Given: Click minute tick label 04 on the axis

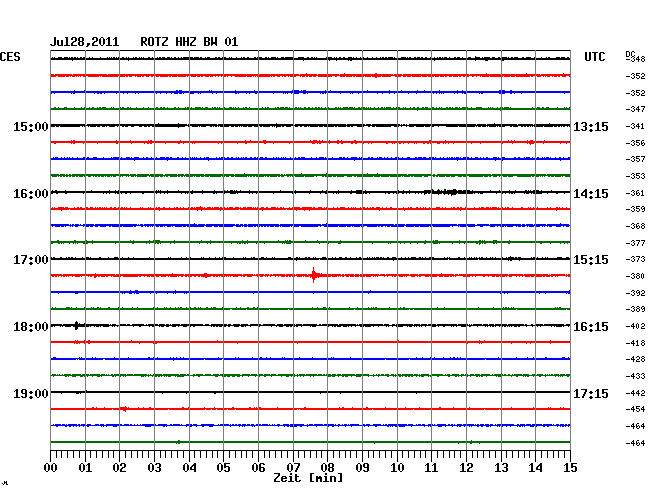Looking at the screenshot, I should (189, 468).
